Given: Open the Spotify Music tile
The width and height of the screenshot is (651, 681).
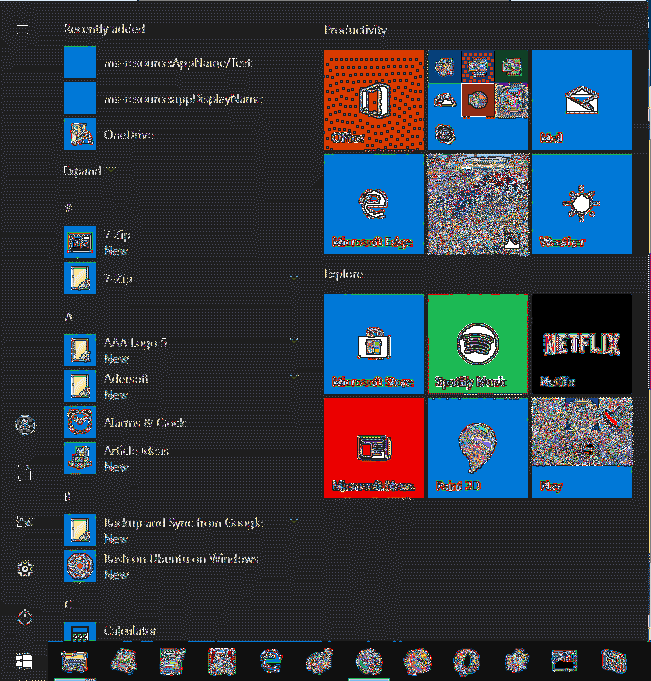Looking at the screenshot, I should [477, 342].
